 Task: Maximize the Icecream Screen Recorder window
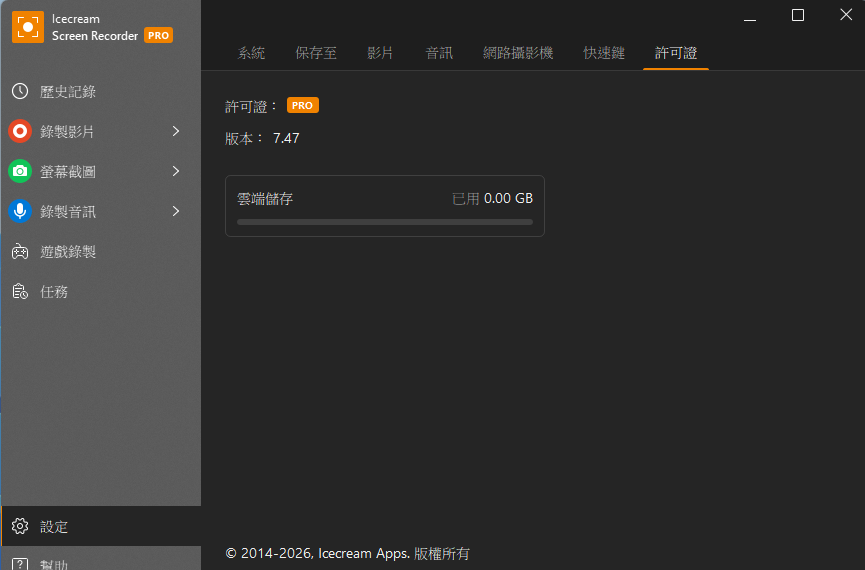click(798, 15)
